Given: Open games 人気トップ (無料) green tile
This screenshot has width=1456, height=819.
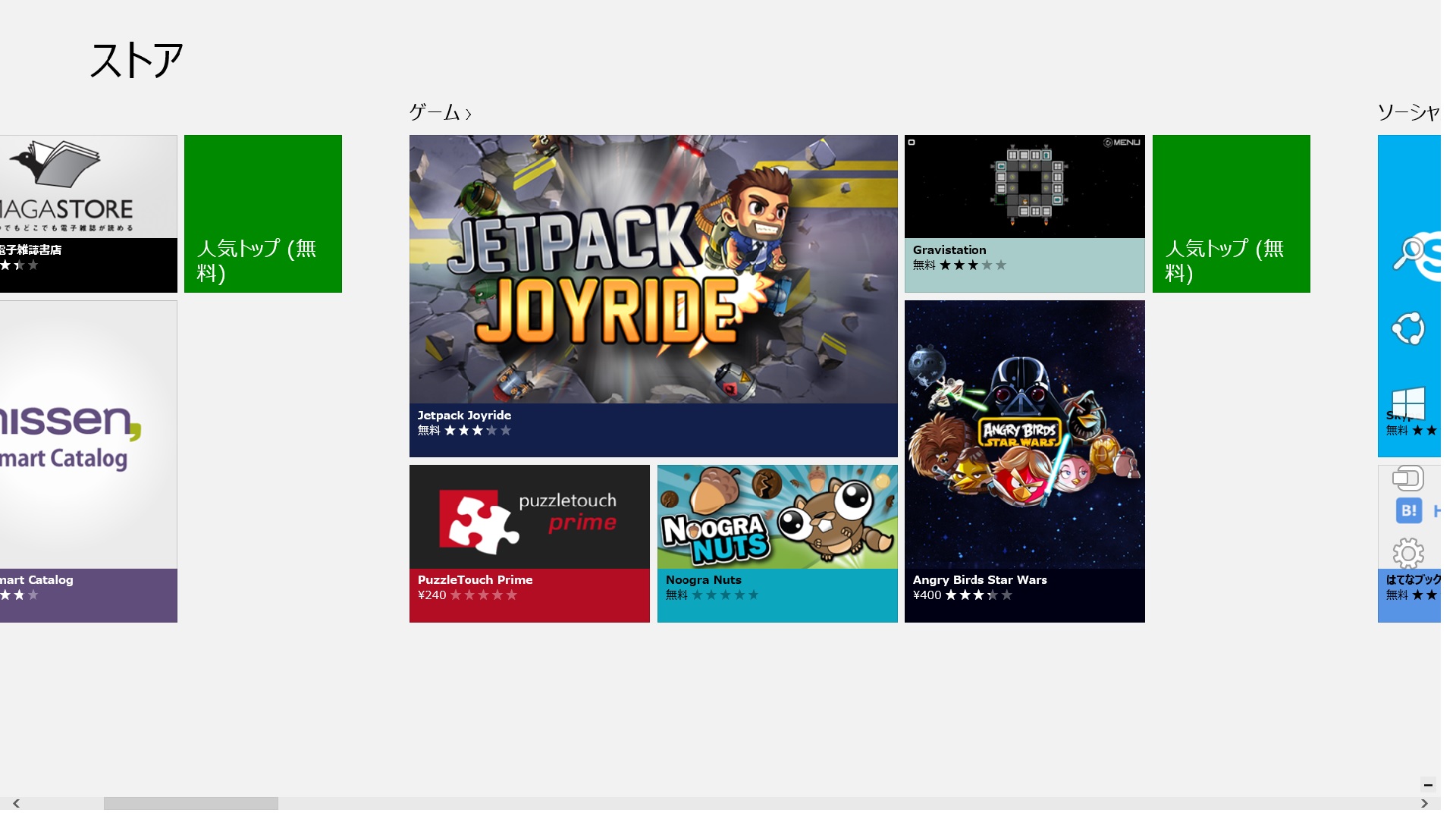Looking at the screenshot, I should tap(1231, 214).
